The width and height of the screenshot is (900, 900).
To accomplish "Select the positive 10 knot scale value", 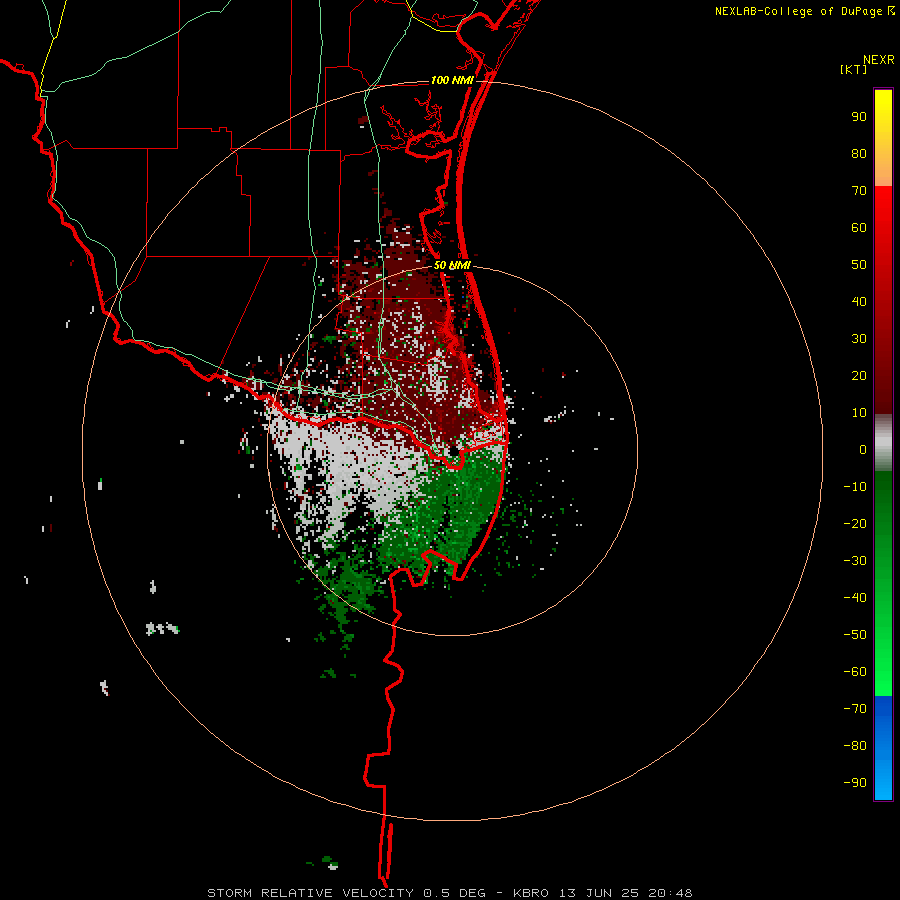I will (x=859, y=413).
